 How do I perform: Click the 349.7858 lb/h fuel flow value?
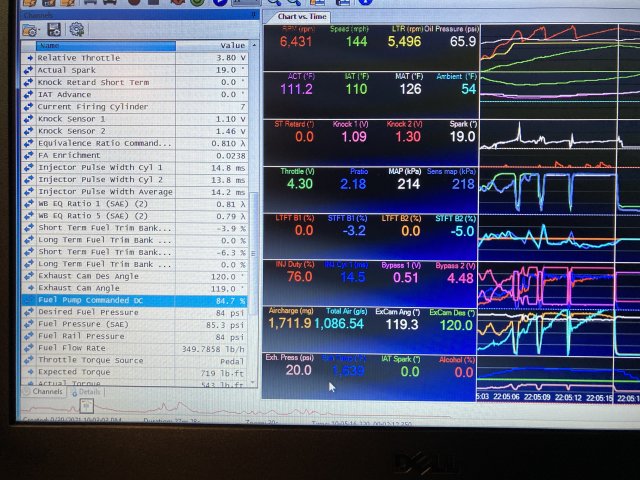(213, 349)
